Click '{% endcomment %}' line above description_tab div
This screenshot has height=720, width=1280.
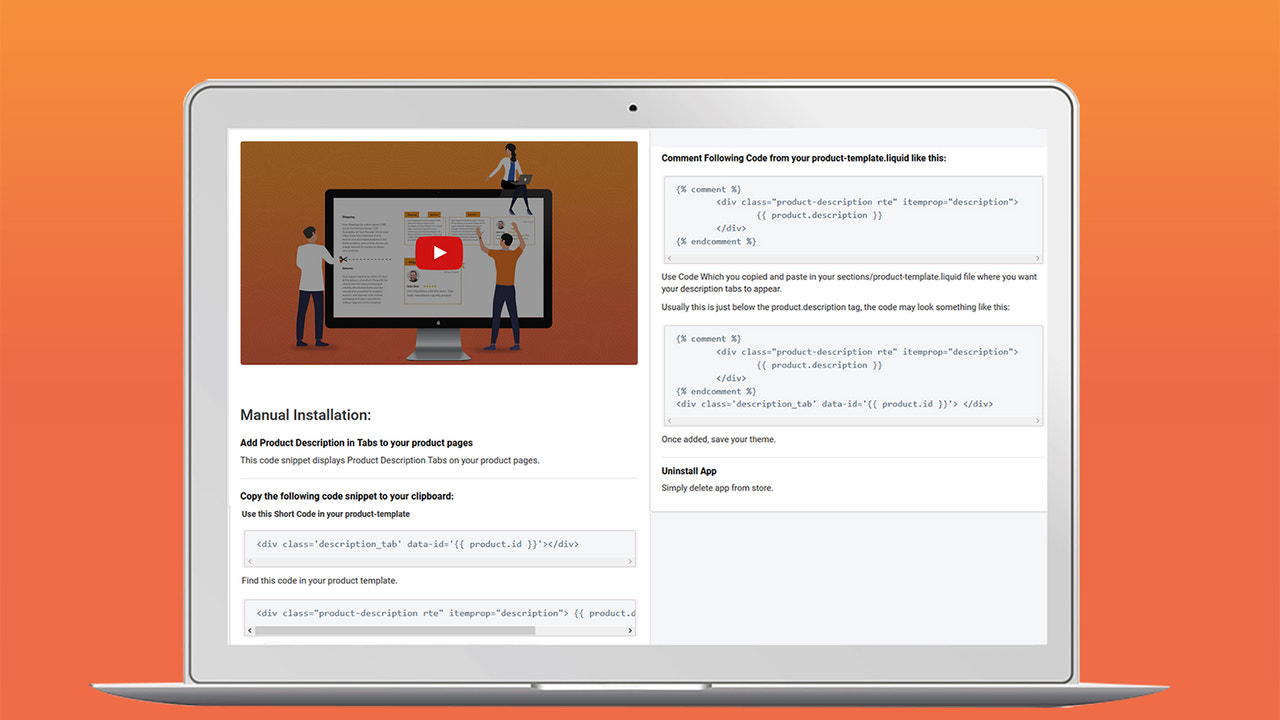[x=716, y=391]
